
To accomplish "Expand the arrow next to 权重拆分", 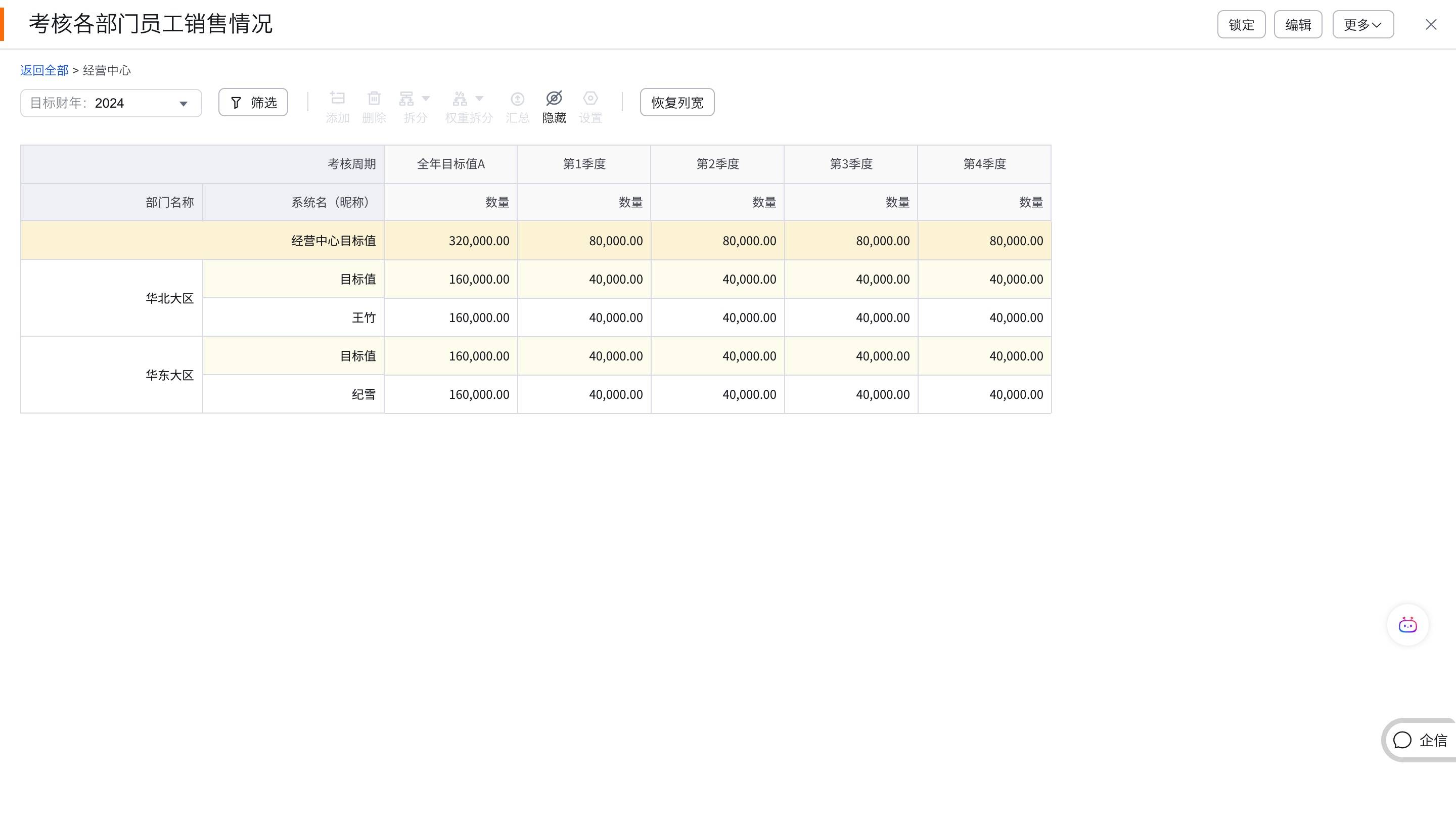I will tap(480, 98).
